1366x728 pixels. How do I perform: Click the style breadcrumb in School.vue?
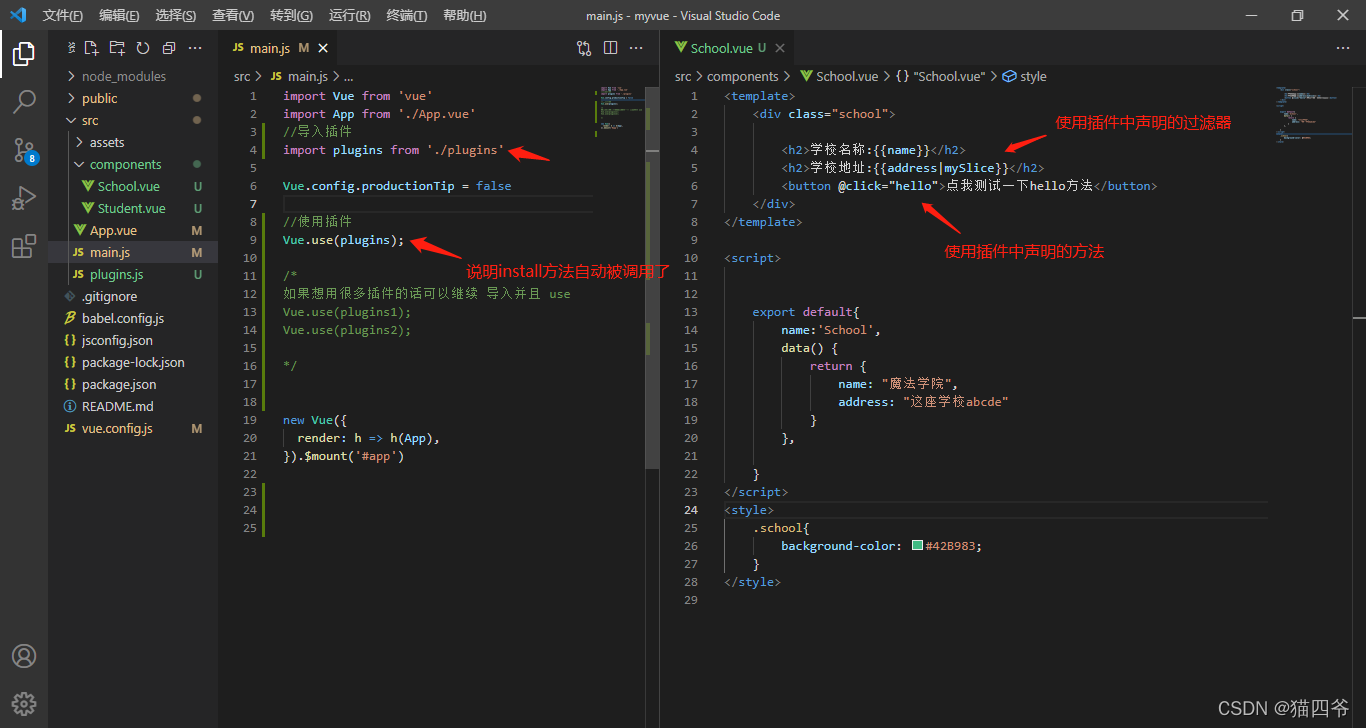(x=1025, y=76)
